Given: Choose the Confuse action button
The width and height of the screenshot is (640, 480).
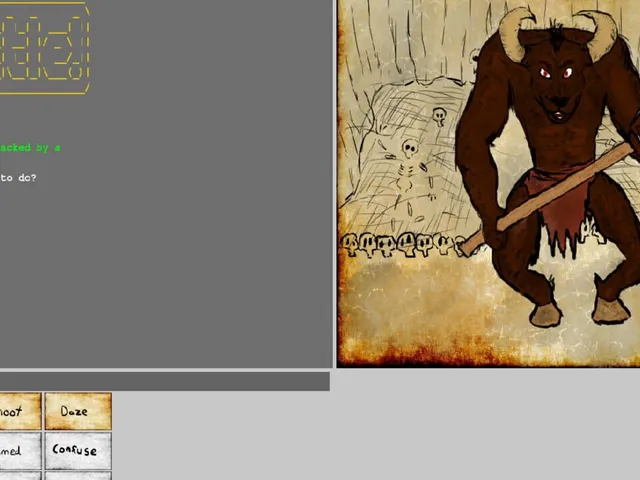Looking at the screenshot, I should (78, 451).
